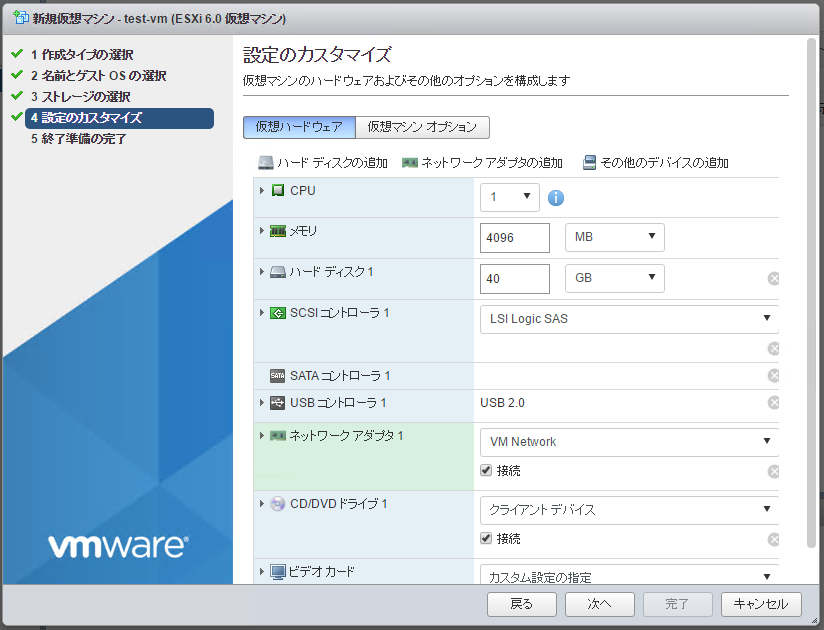Screen dimensions: 824x630
Task: Click the ハード ディスクの追加 icon
Action: (264, 162)
